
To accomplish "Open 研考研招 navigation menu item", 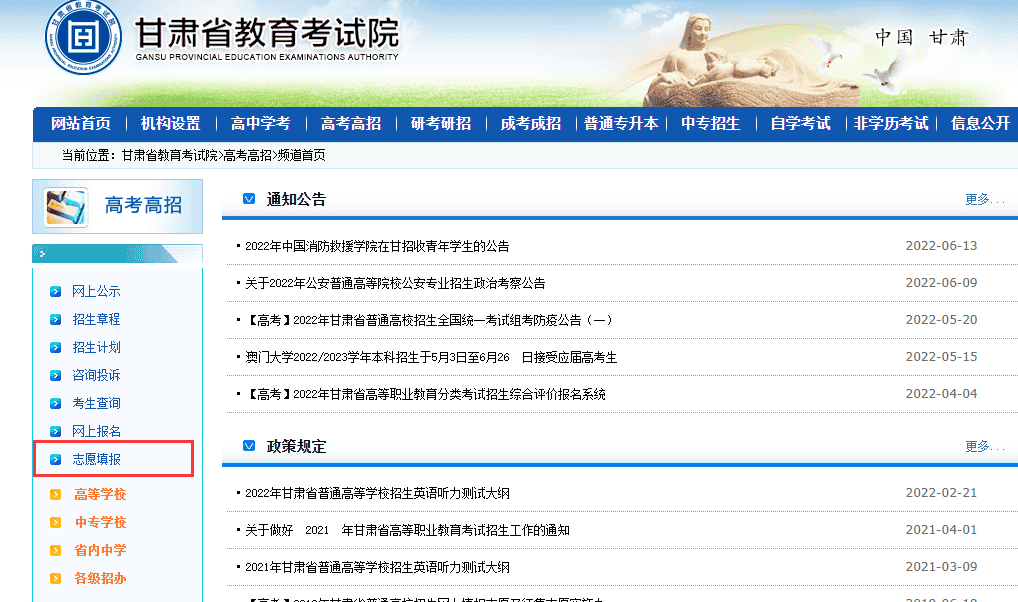I will [x=440, y=124].
